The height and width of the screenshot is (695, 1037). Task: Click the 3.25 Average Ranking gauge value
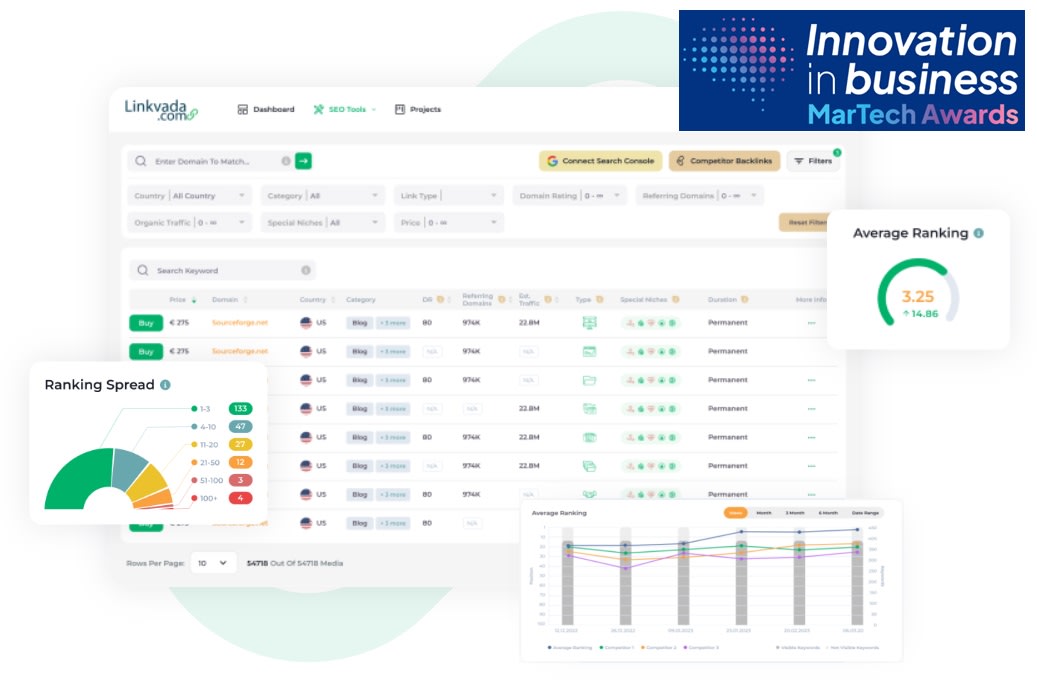(x=918, y=296)
